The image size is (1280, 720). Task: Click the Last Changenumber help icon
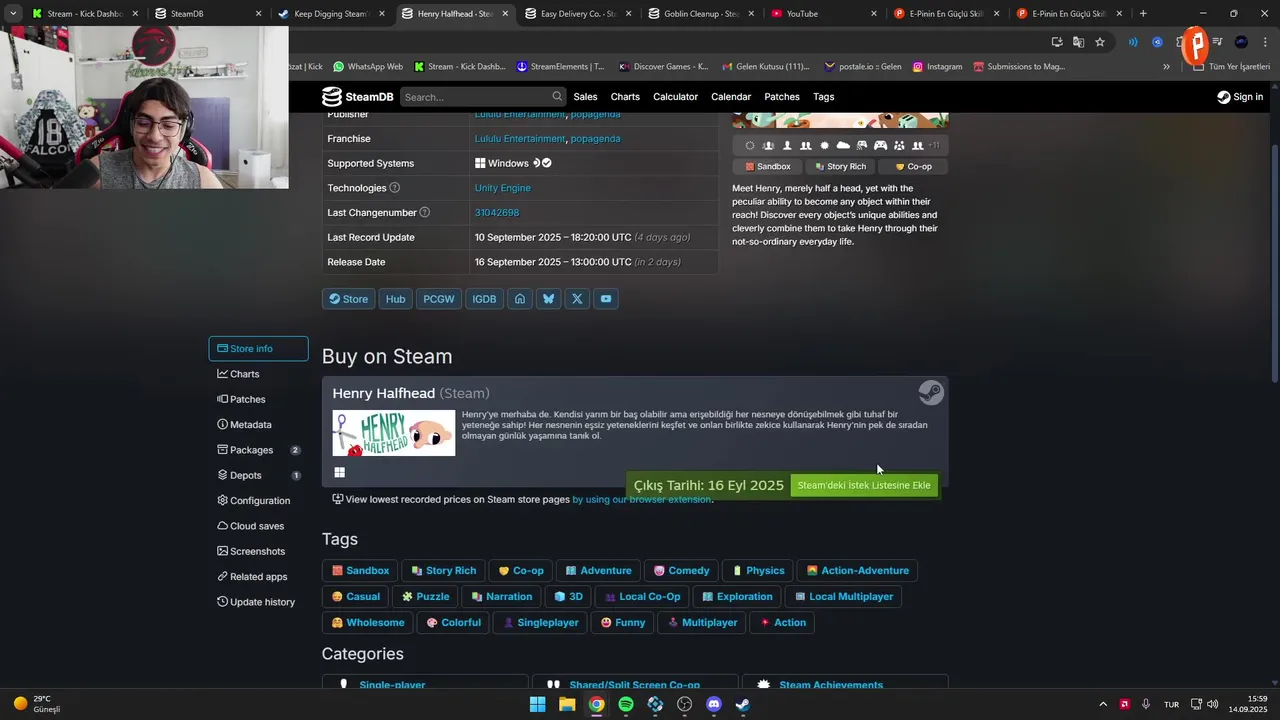(425, 212)
